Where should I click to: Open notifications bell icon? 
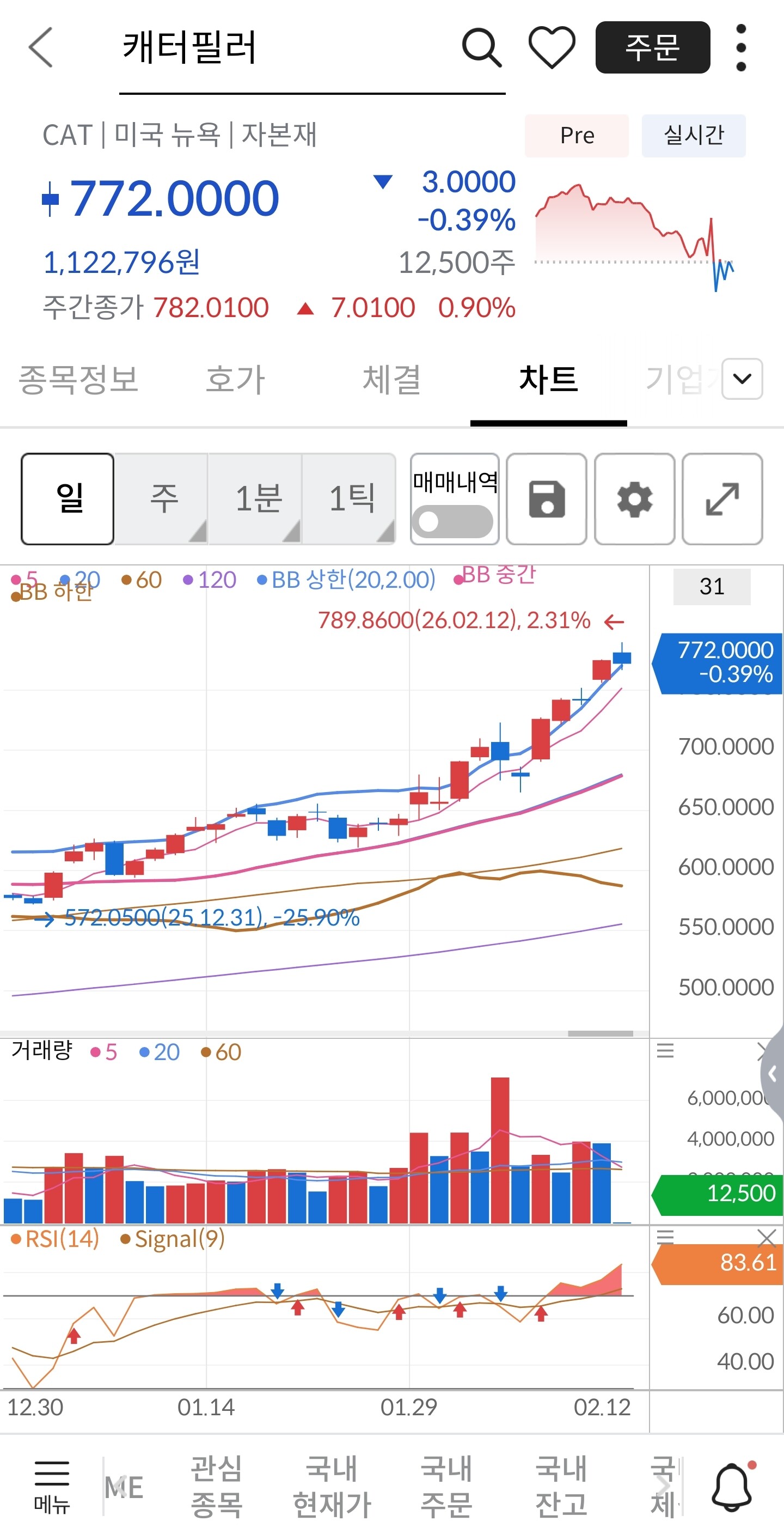pyautogui.click(x=732, y=1487)
